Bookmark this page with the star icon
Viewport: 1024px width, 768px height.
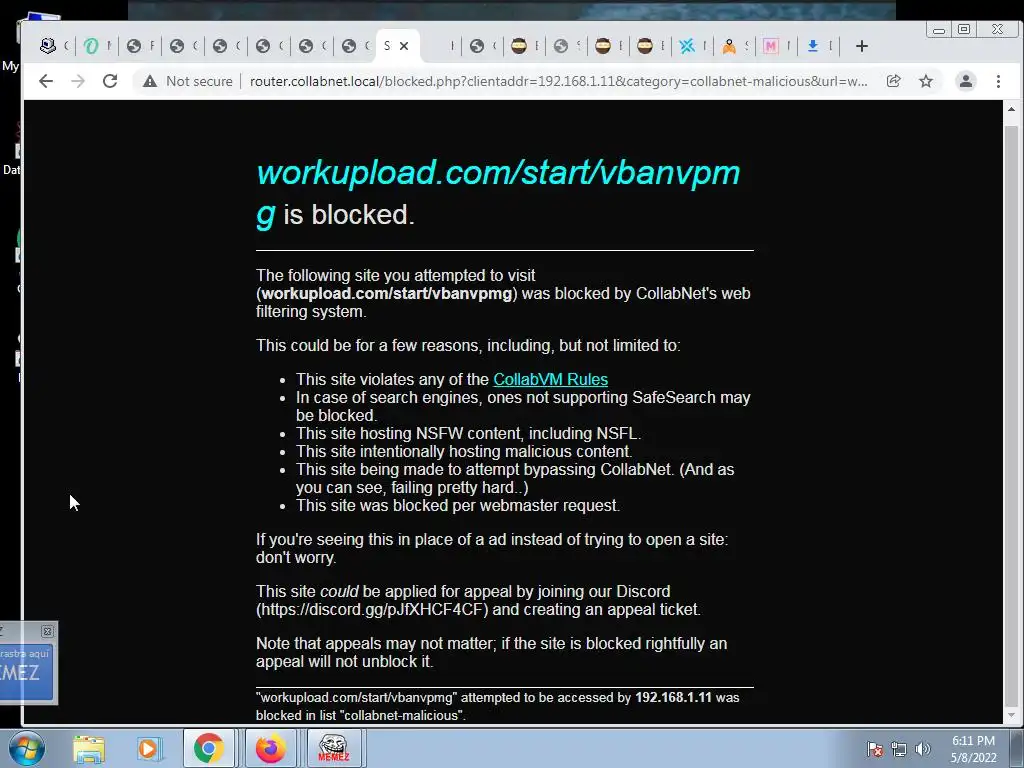coord(926,81)
